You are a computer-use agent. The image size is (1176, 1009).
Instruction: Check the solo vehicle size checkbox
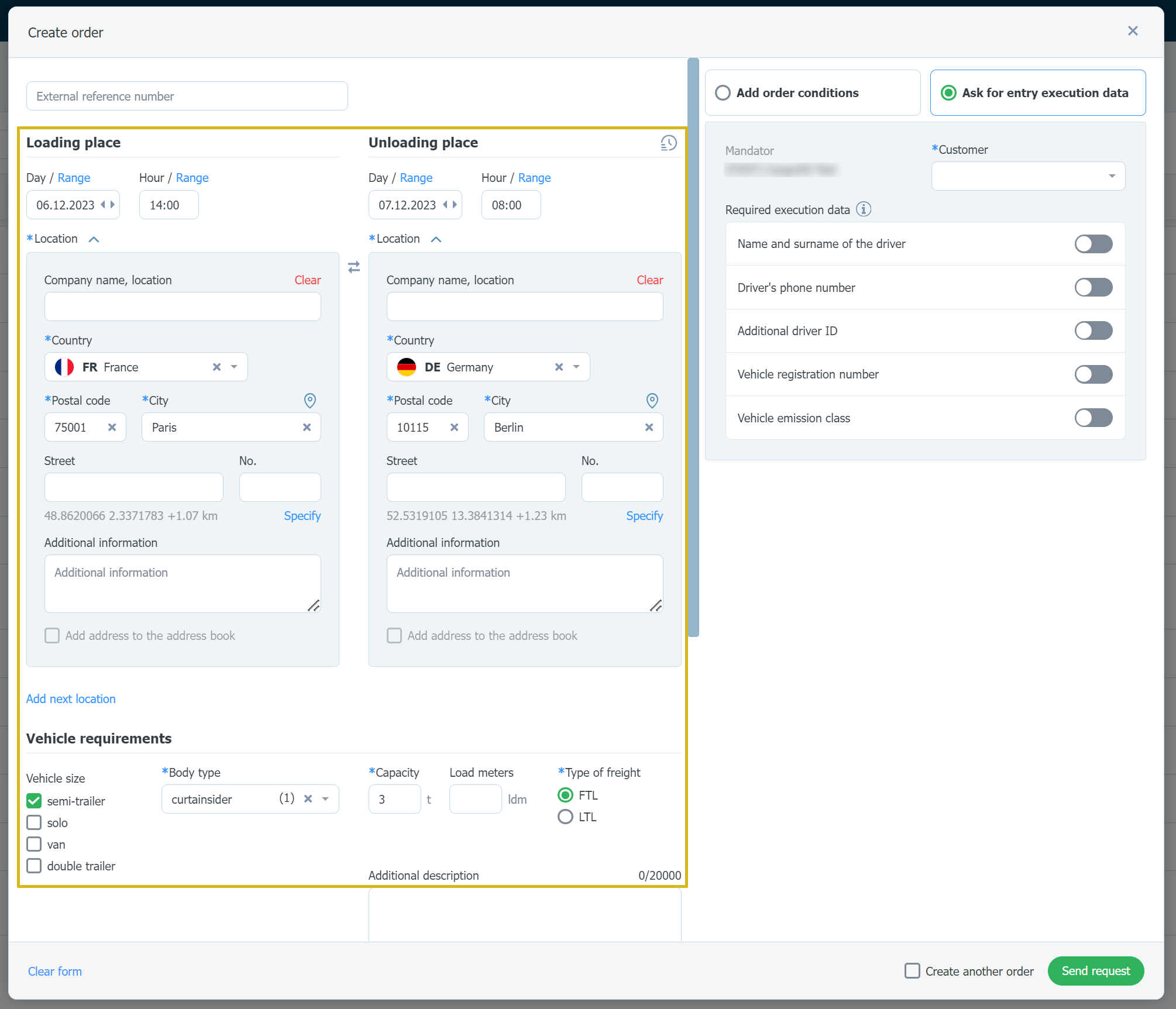[35, 823]
